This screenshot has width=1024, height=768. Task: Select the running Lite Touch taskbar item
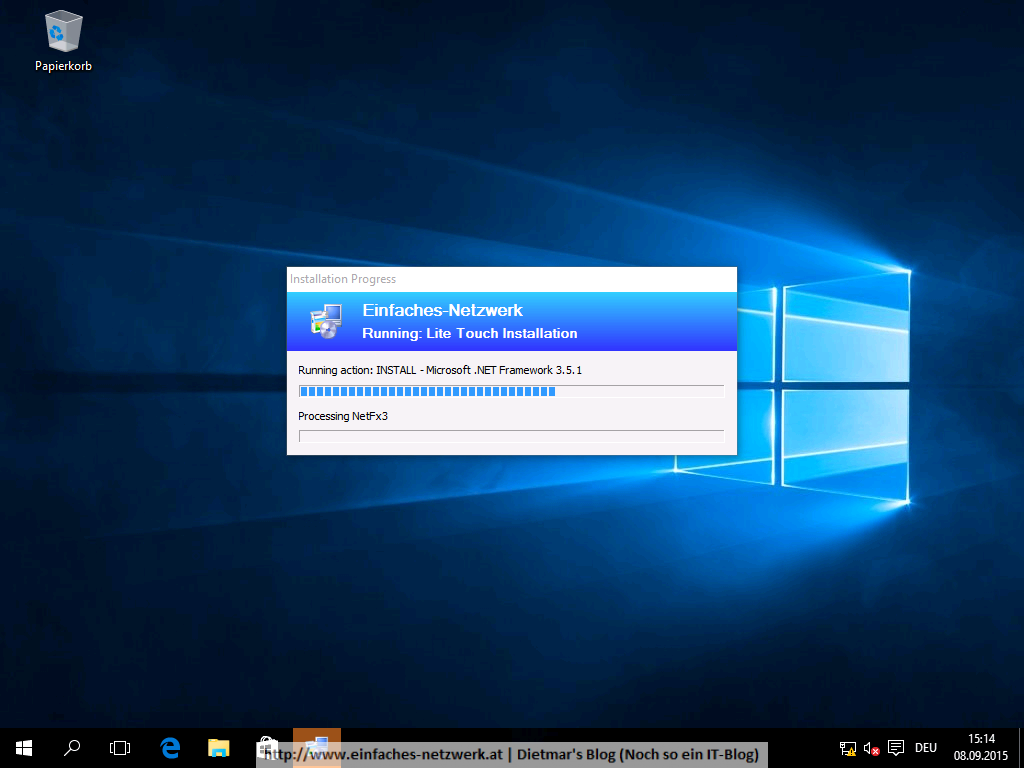317,748
